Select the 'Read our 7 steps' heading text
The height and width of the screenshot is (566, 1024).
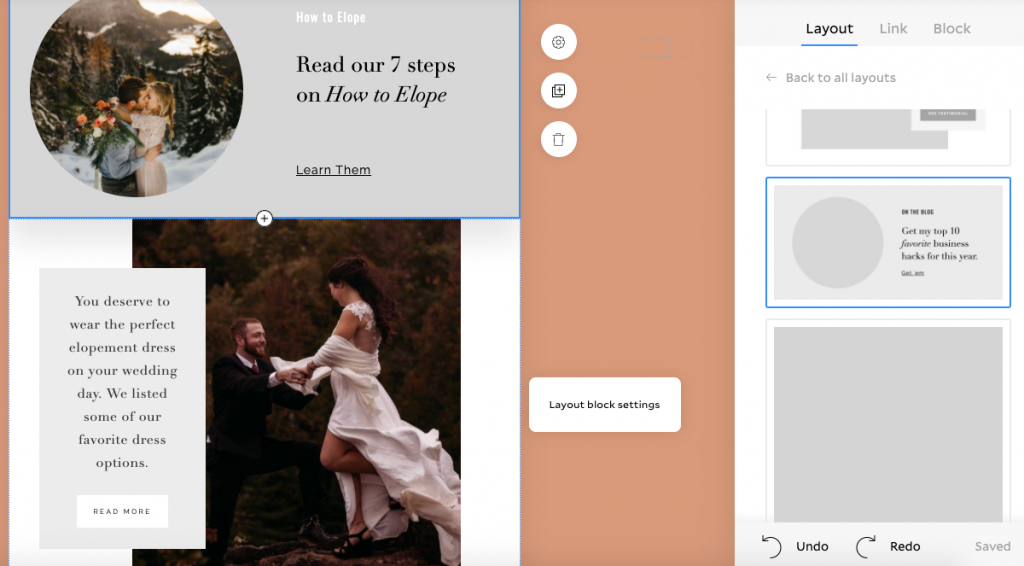[375, 80]
